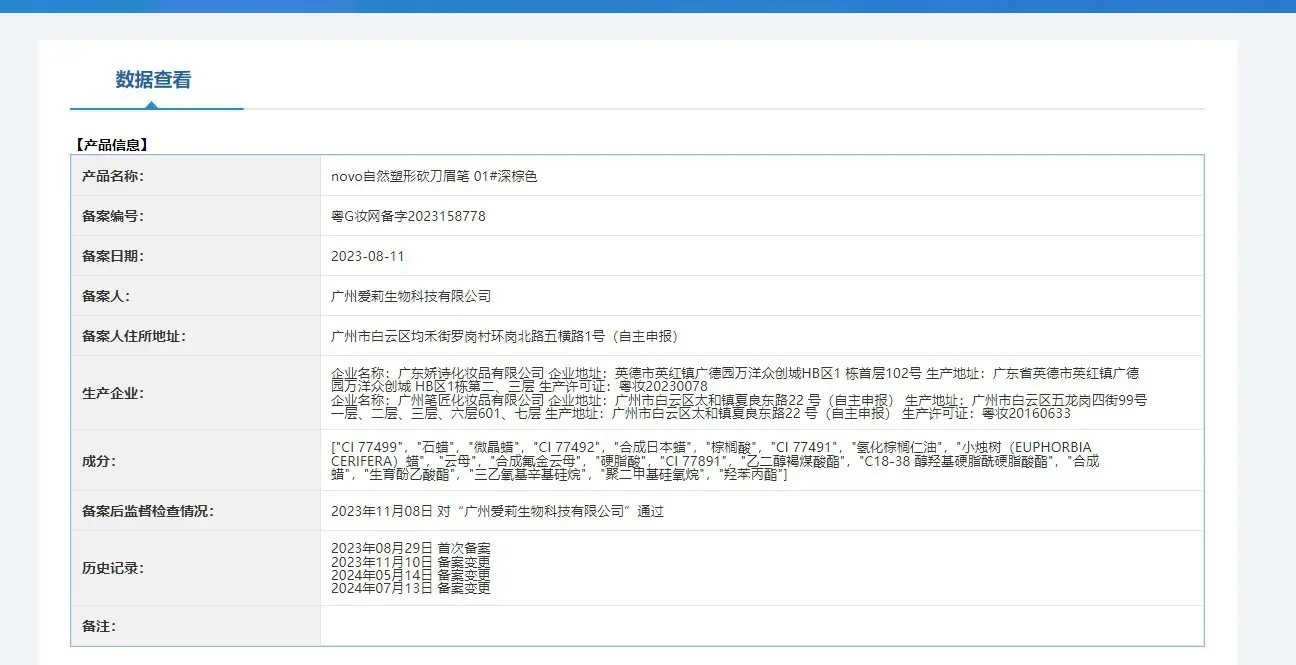Select history entry 2023年08月29日 首次备案
This screenshot has width=1296, height=665.
pos(411,548)
